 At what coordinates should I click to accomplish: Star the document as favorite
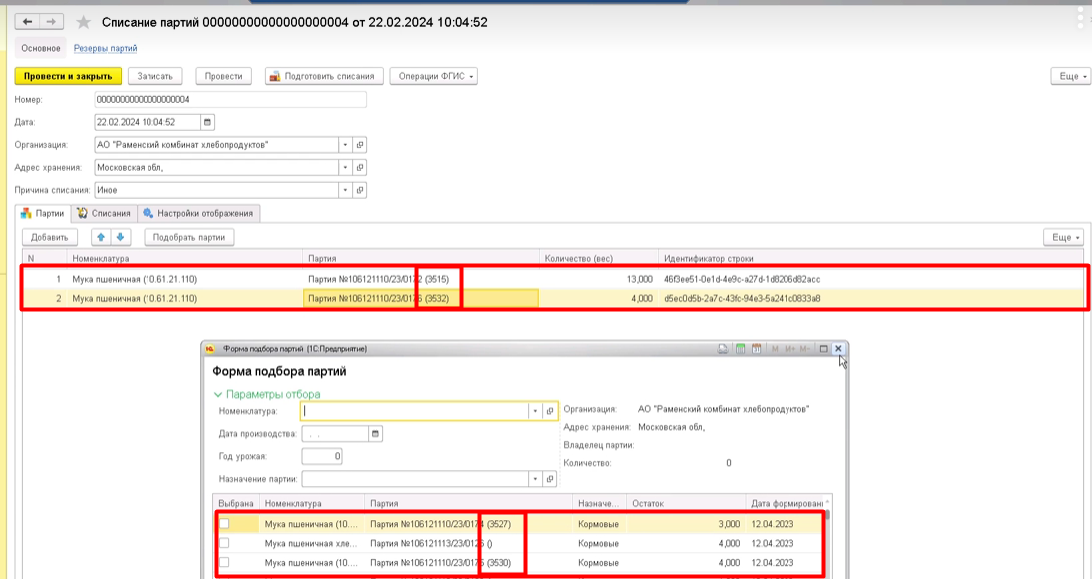click(84, 22)
